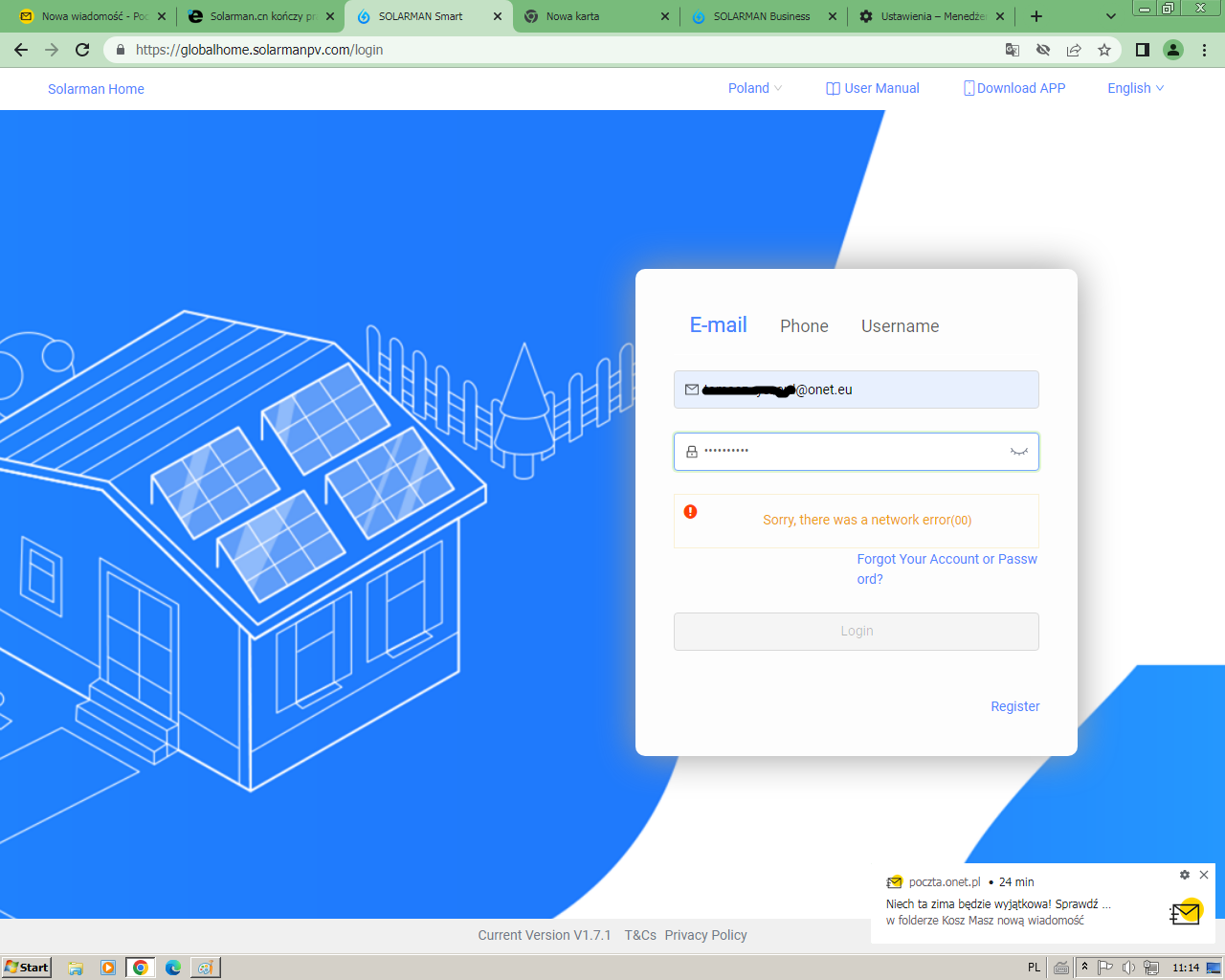The image size is (1225, 980).
Task: Click the Register link
Action: [1015, 706]
